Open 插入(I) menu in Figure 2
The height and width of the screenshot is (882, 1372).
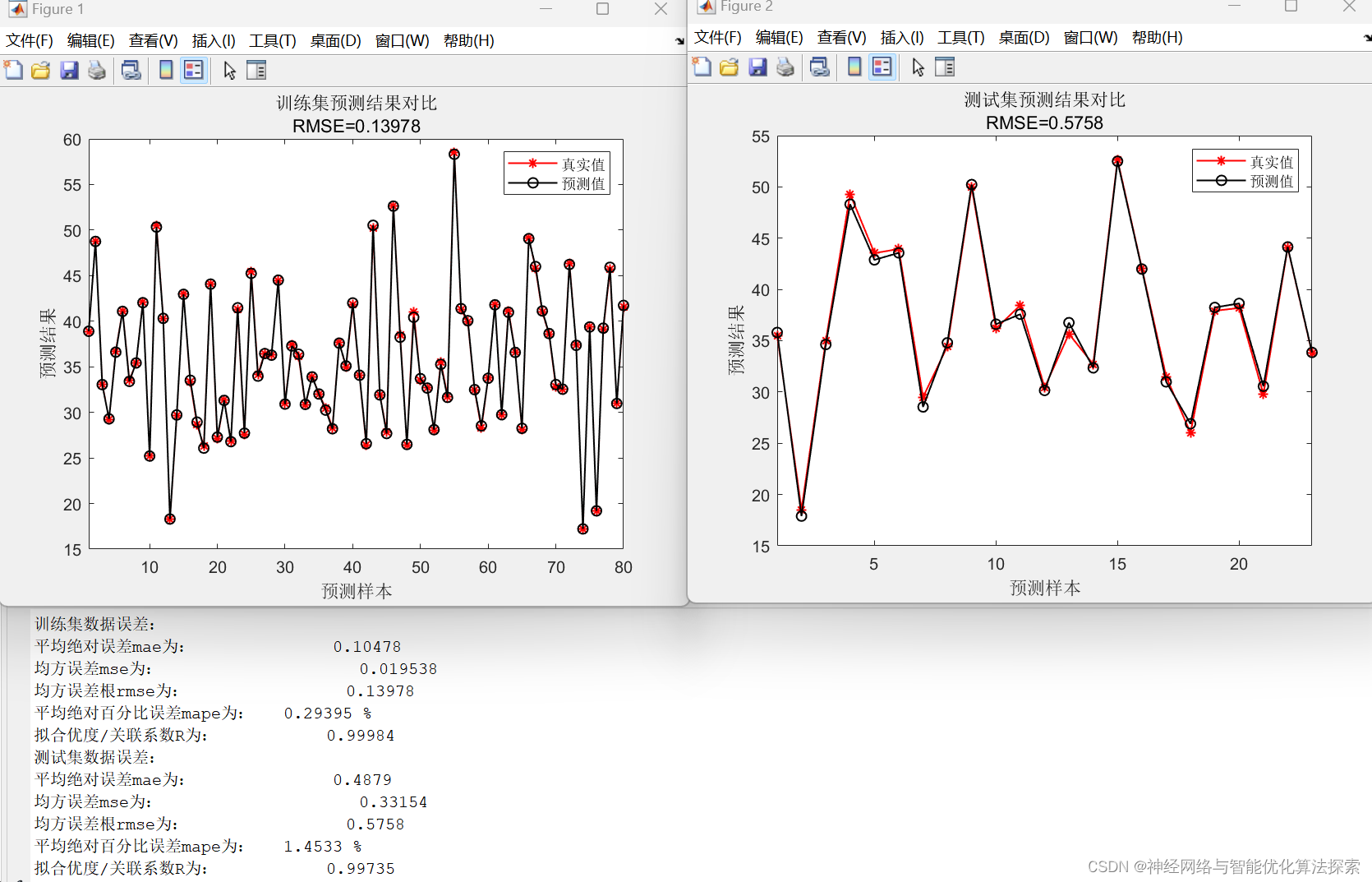[x=902, y=38]
